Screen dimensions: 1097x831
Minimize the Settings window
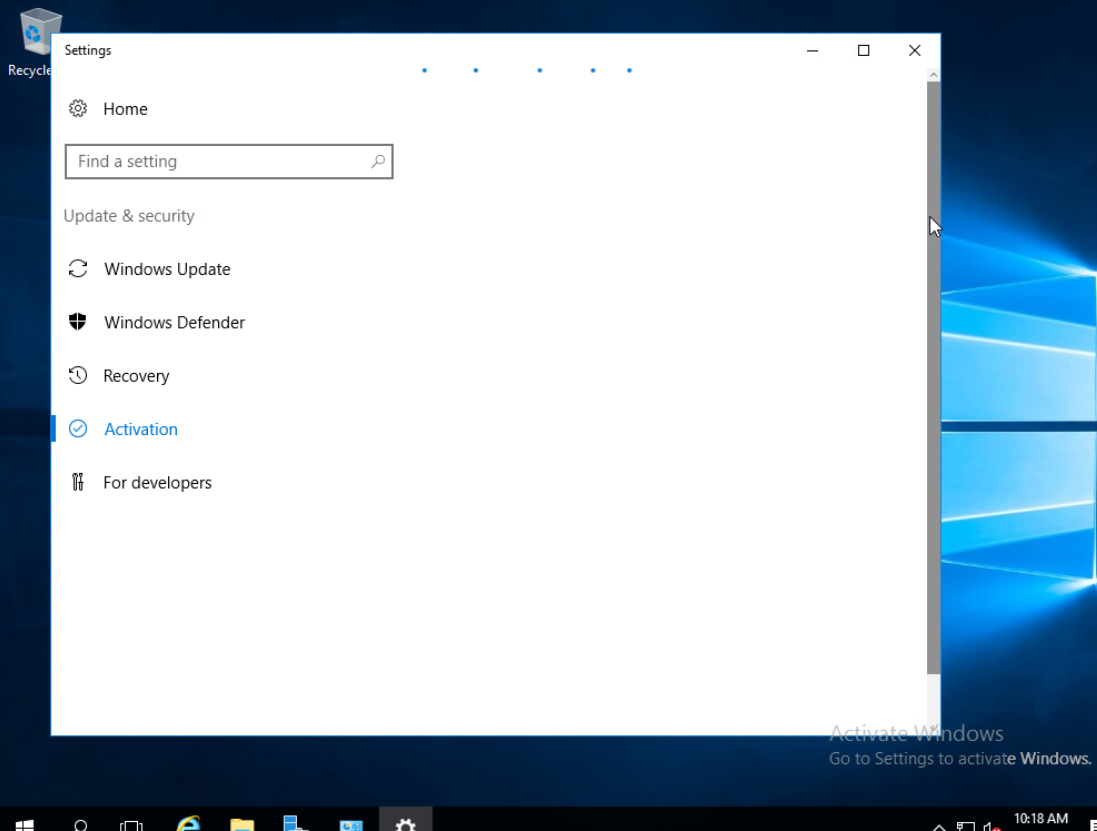[x=812, y=50]
